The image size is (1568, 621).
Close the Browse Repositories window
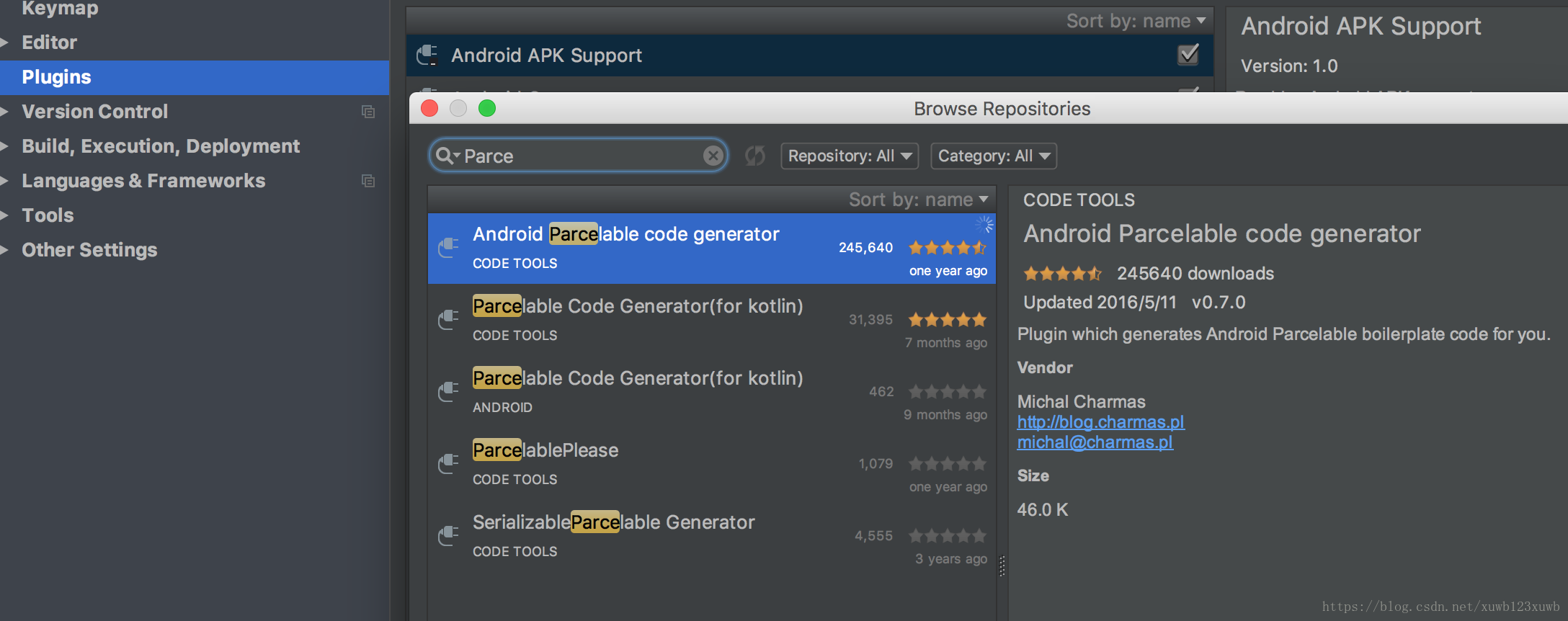[429, 108]
